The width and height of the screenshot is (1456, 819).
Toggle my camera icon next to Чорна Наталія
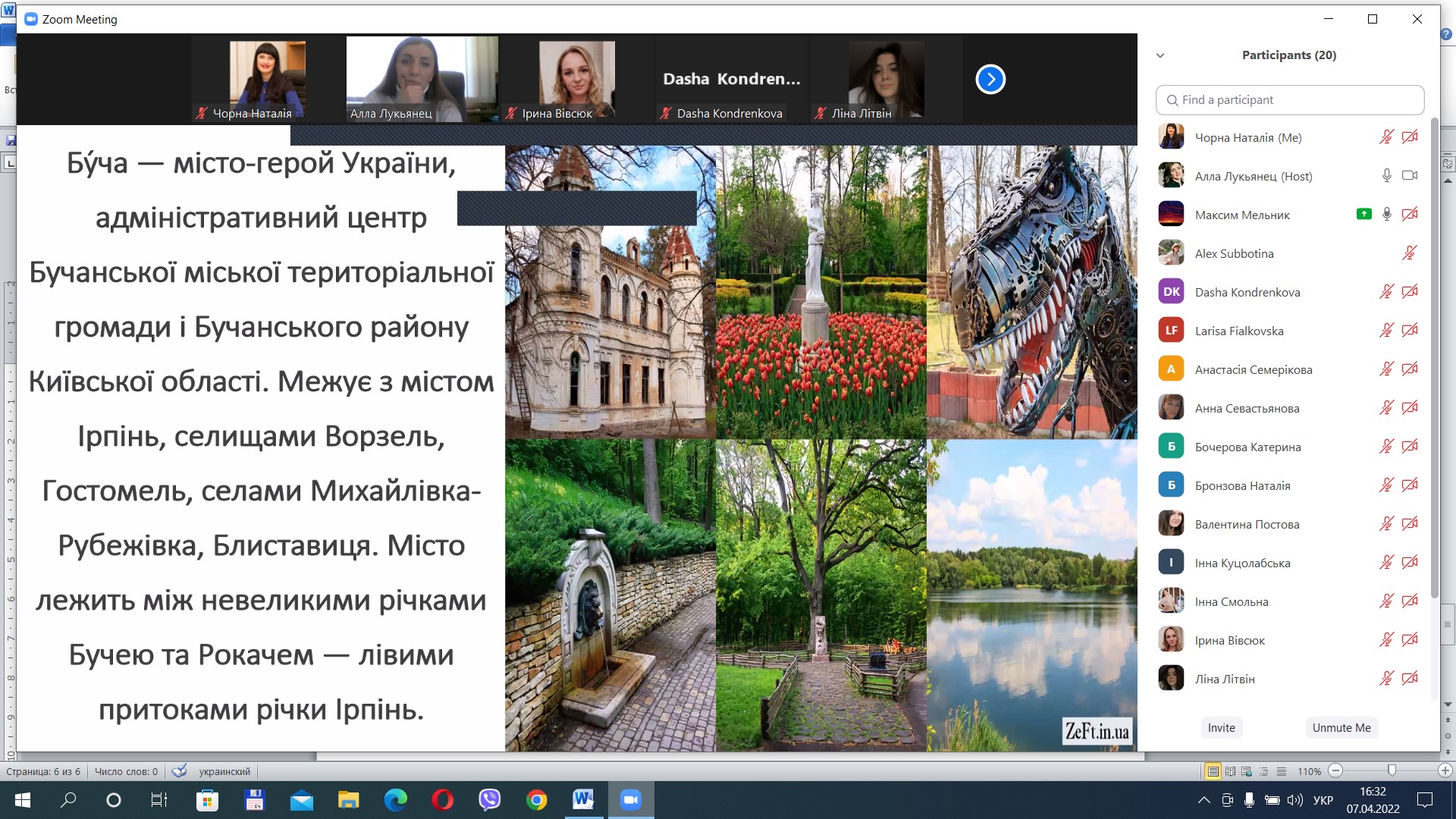click(x=1410, y=137)
